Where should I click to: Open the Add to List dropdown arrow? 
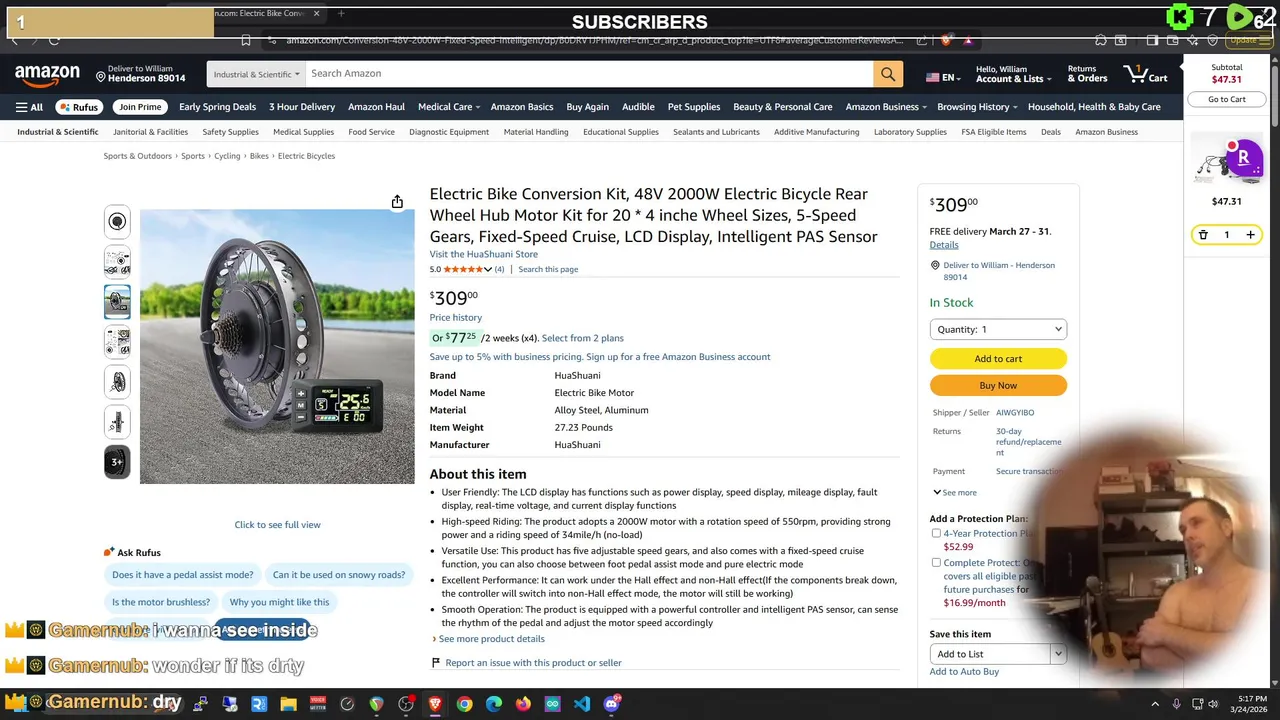tap(1057, 654)
